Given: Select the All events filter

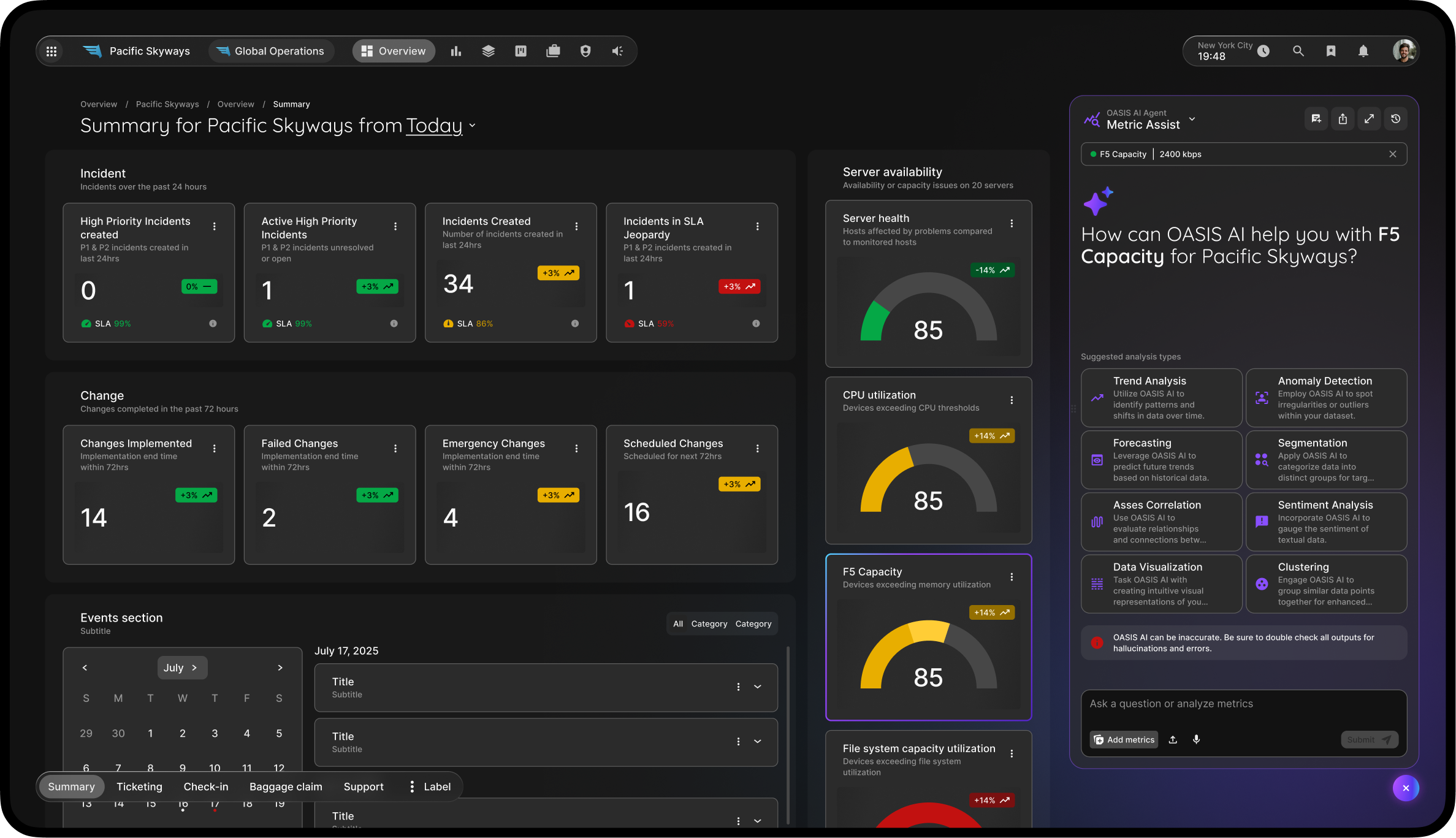Looking at the screenshot, I should point(678,624).
